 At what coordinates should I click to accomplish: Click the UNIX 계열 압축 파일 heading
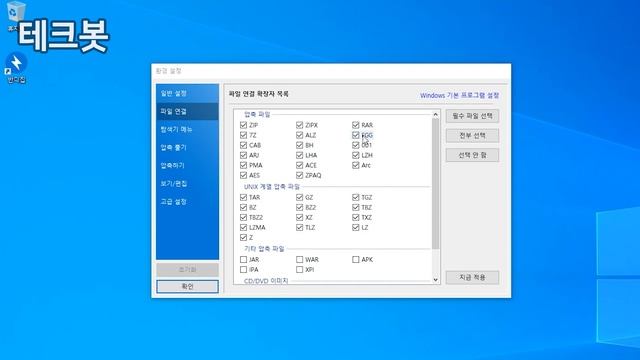coord(272,187)
